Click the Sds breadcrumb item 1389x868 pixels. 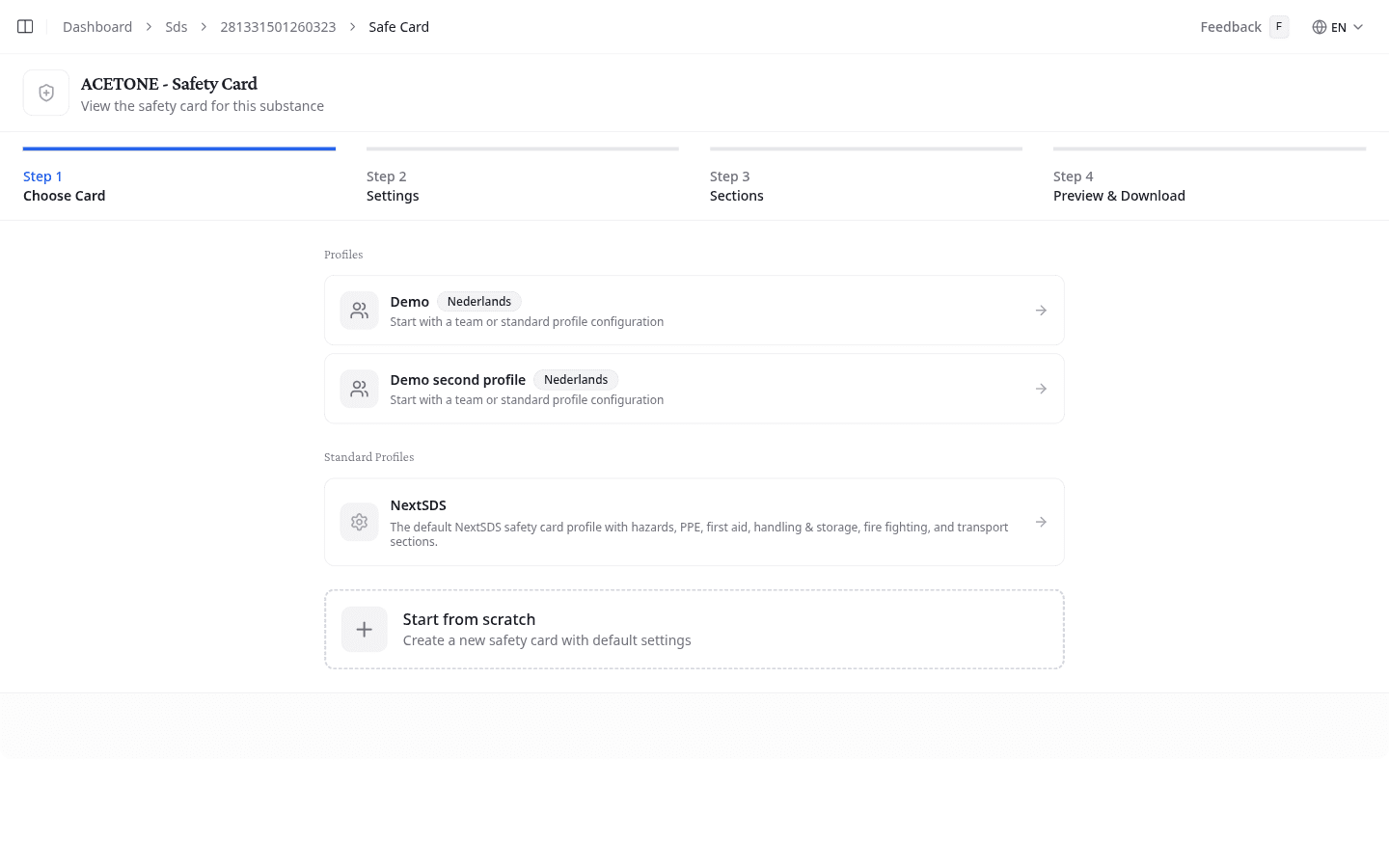[177, 26]
